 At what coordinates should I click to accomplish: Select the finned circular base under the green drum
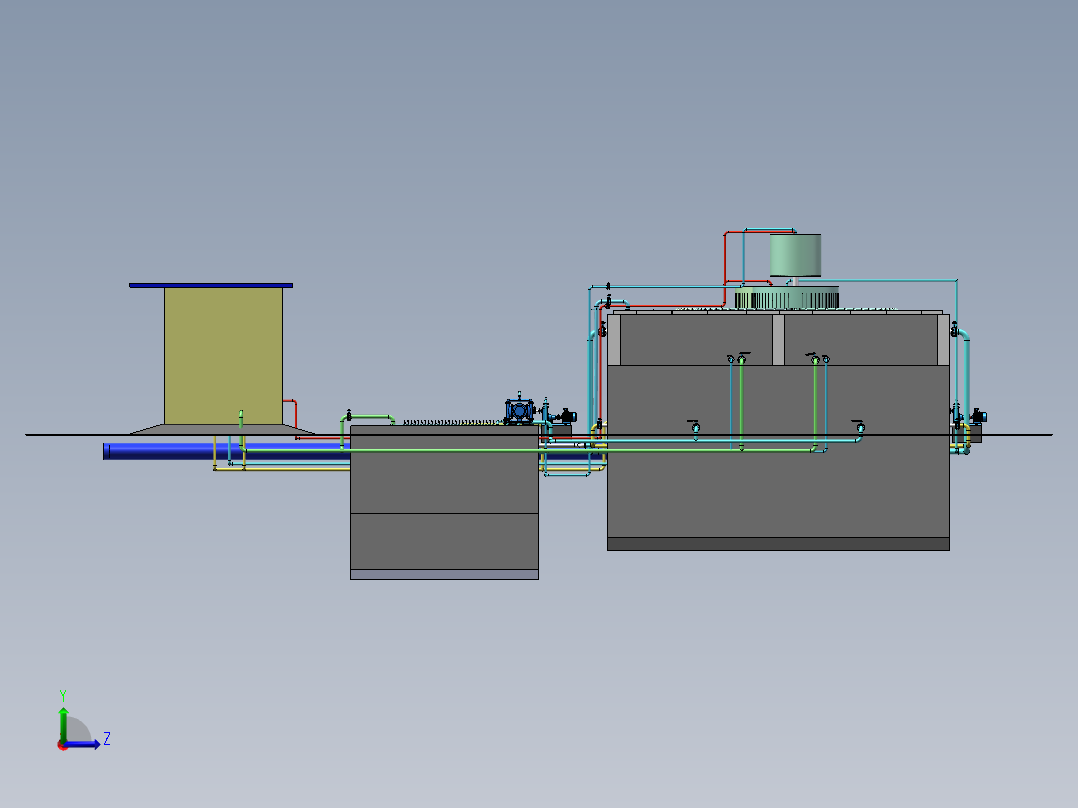coord(787,298)
